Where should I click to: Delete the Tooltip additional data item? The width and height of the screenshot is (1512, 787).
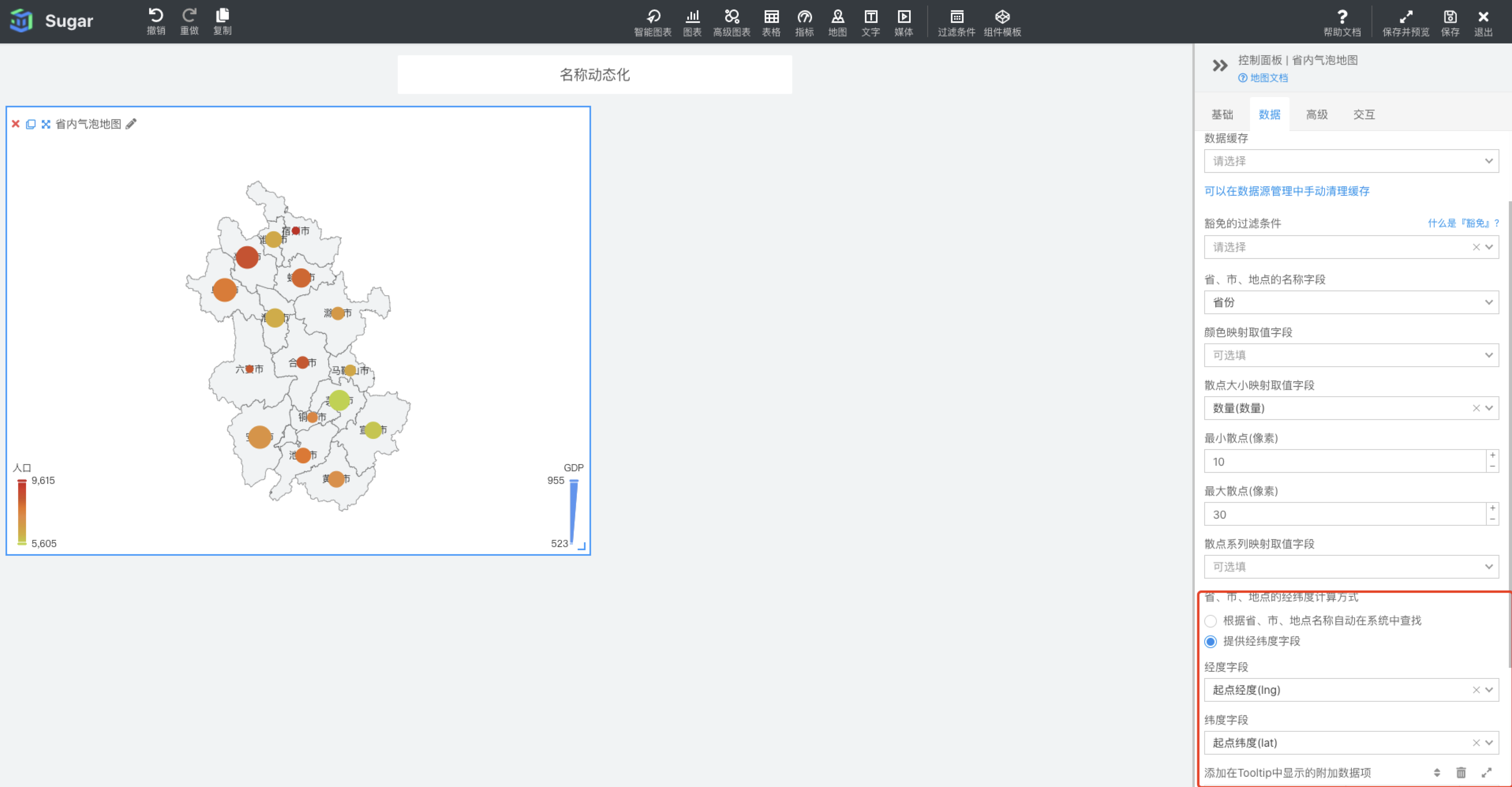tap(1461, 772)
